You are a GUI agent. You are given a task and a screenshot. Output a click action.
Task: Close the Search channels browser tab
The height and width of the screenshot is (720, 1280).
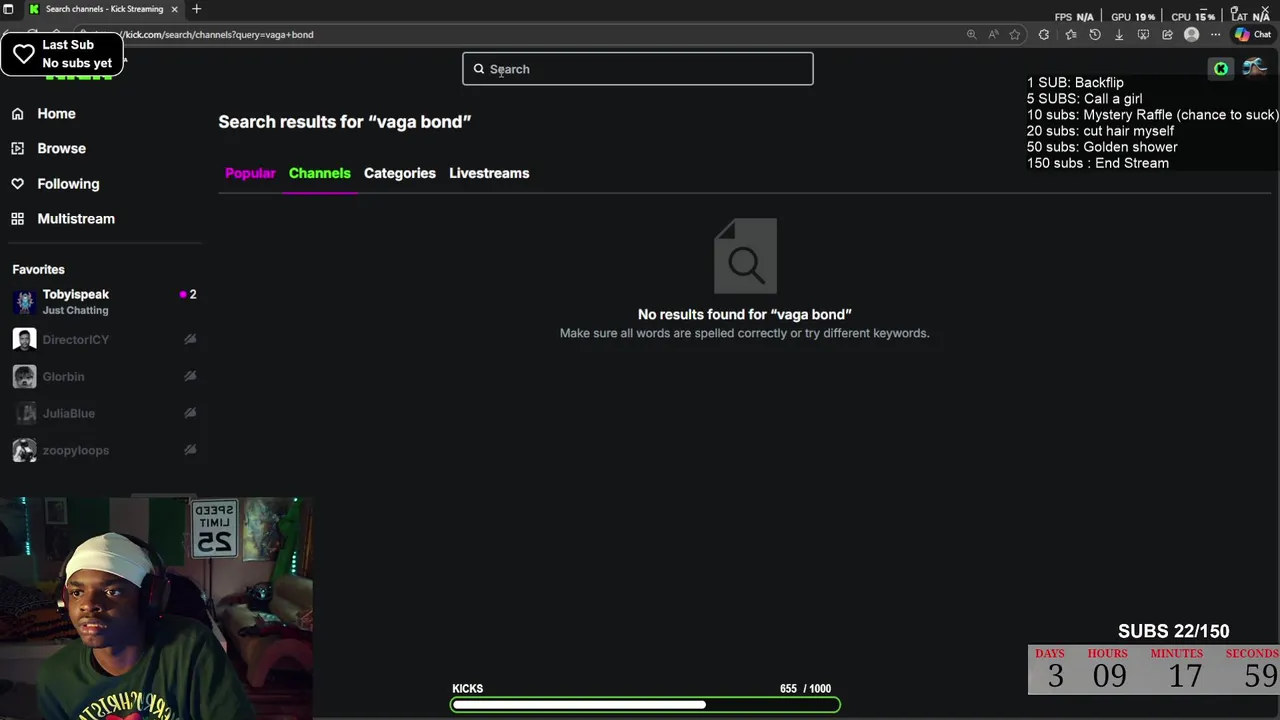[174, 9]
